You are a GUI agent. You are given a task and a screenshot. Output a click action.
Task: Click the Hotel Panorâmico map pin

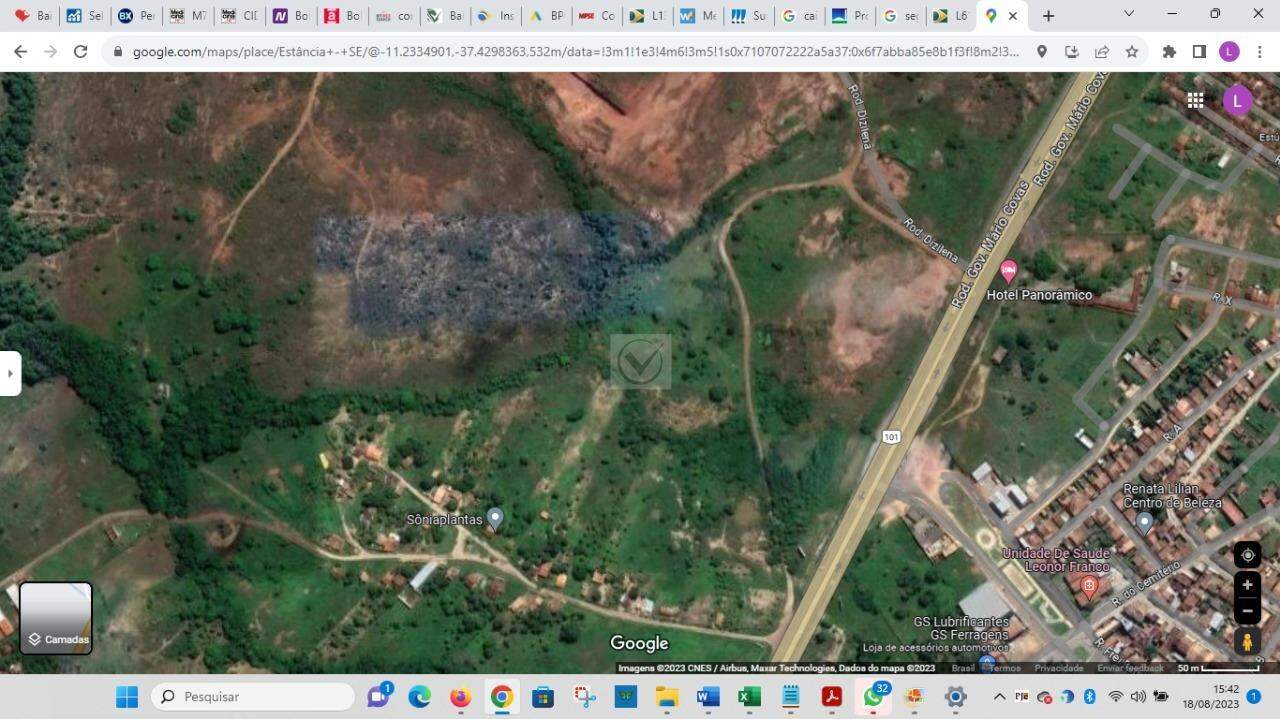pos(1008,270)
